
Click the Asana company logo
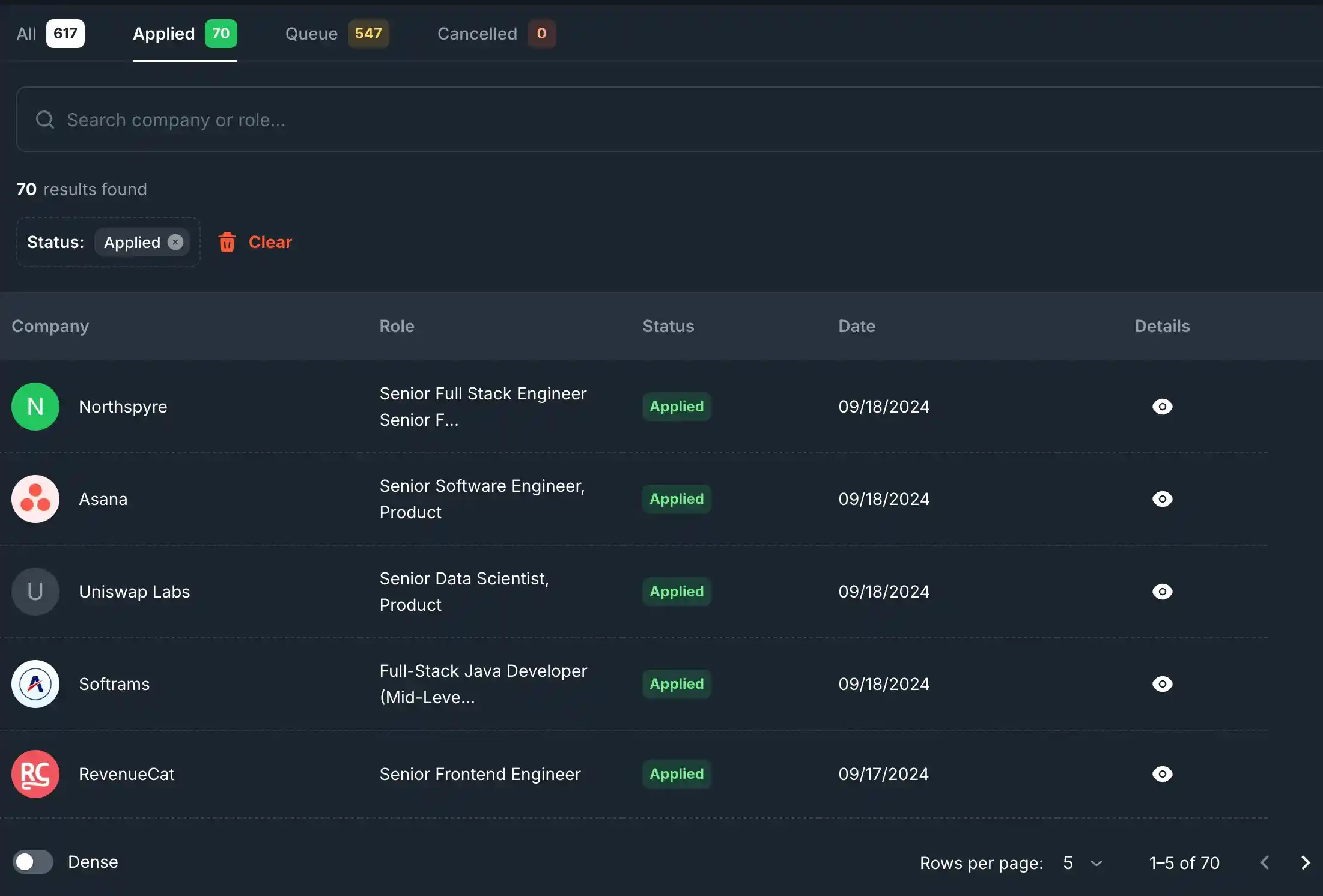coord(35,499)
